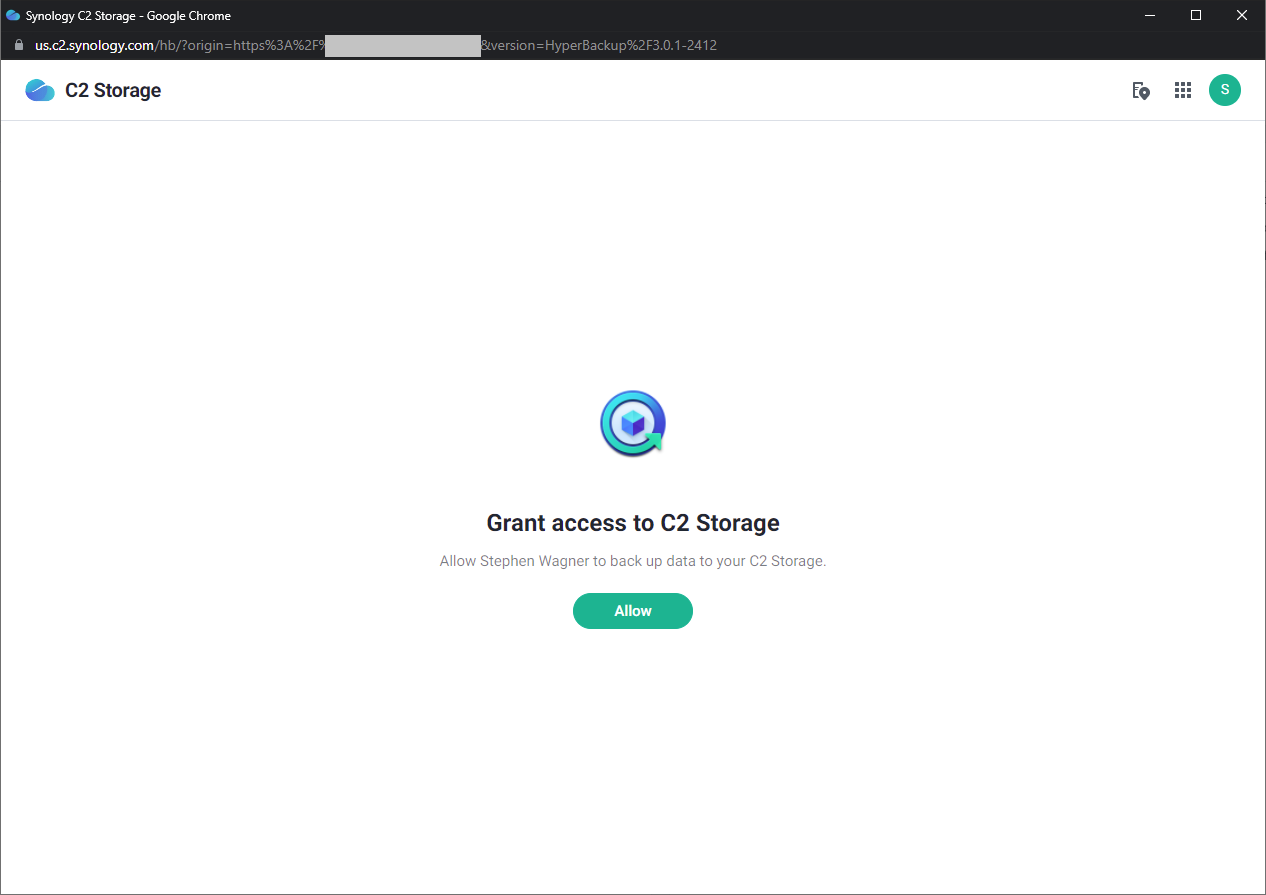
Task: Click the lock icon in address bar
Action: [18, 45]
